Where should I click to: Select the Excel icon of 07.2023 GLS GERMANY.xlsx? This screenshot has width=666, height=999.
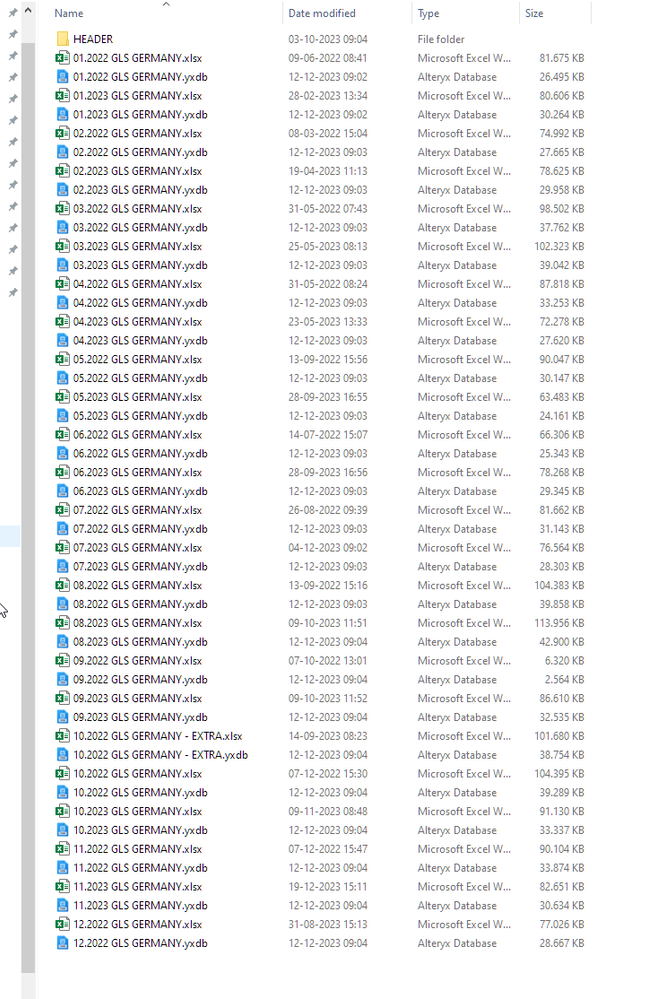(62, 547)
